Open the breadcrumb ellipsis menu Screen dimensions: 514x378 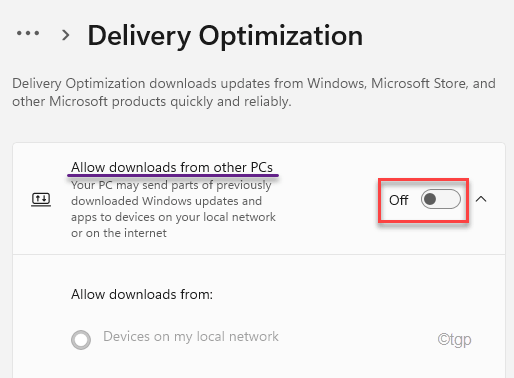pos(28,33)
